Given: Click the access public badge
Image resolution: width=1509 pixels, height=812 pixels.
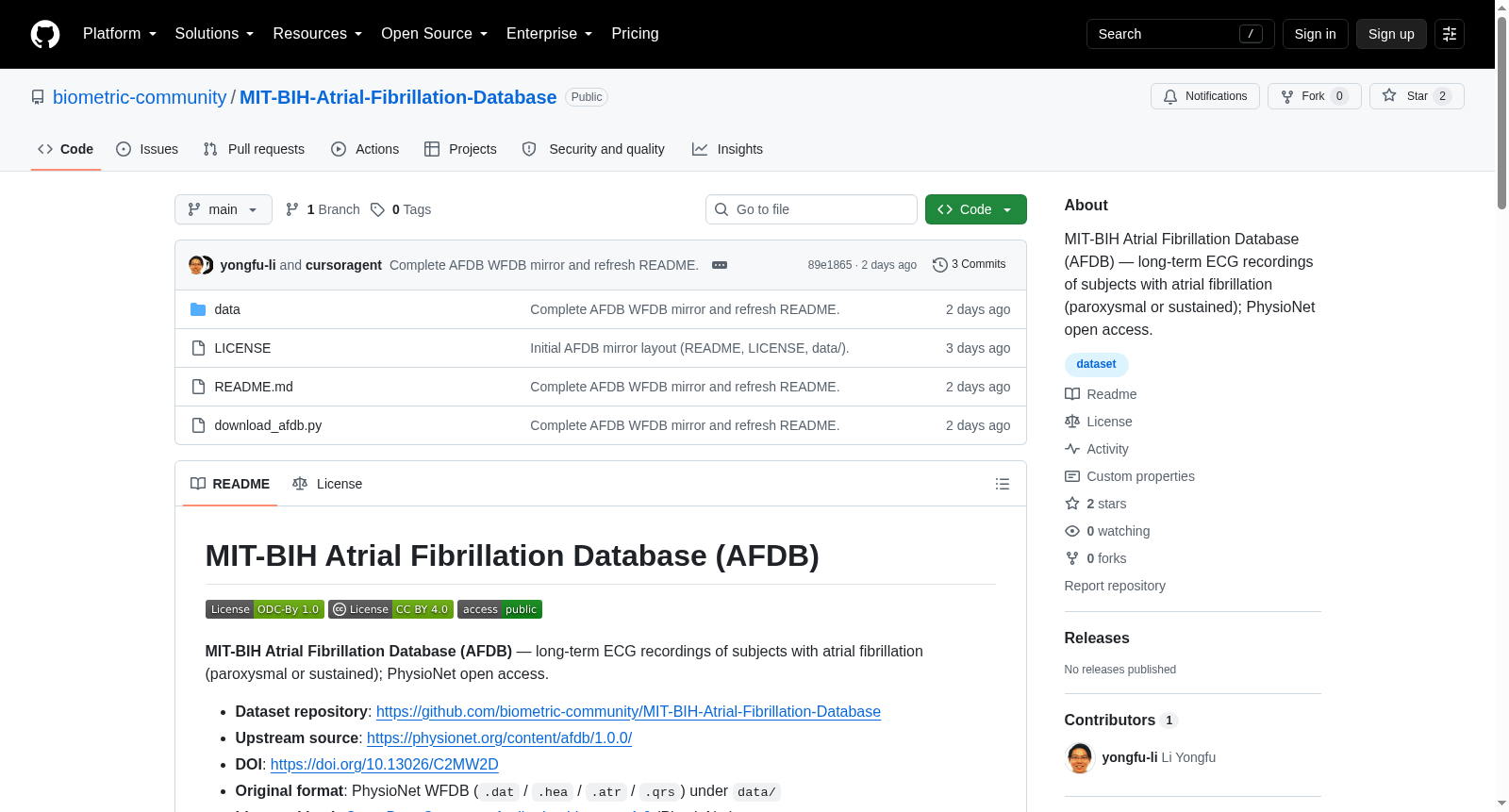Looking at the screenshot, I should coord(500,609).
